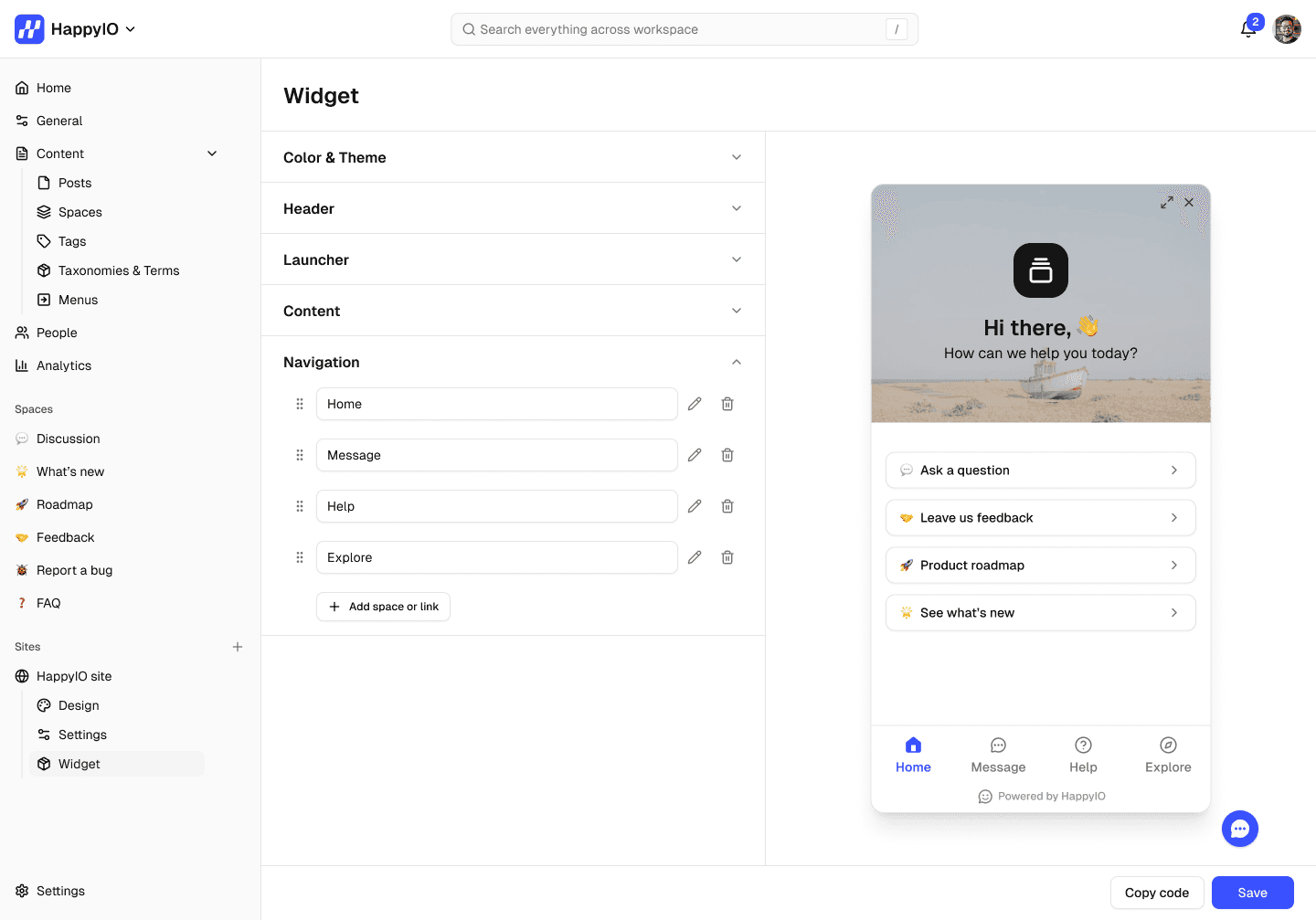Expand the Color & Theme section
The height and width of the screenshot is (920, 1316).
coord(513,157)
